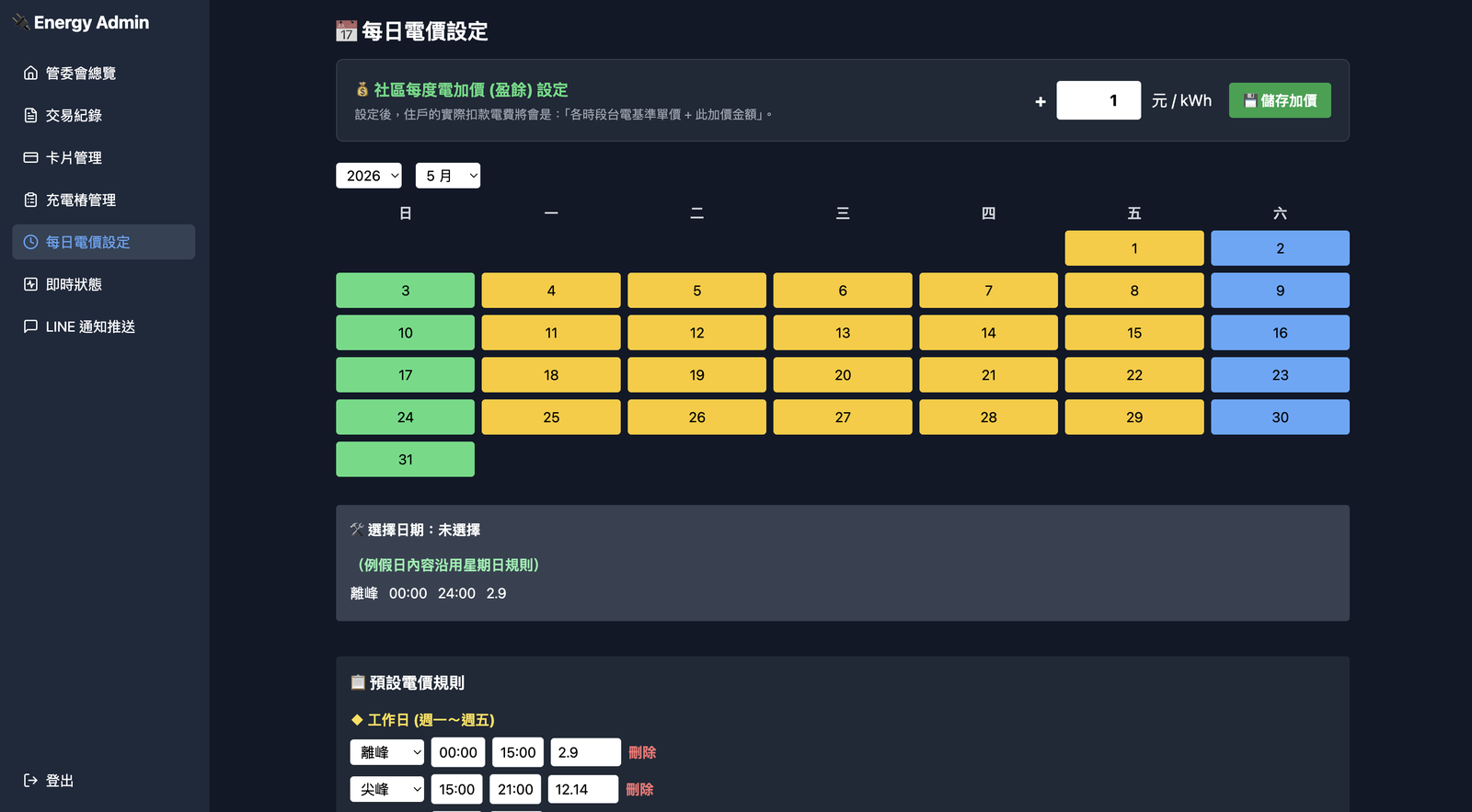
Task: Select Sunday the 17th
Action: [405, 375]
